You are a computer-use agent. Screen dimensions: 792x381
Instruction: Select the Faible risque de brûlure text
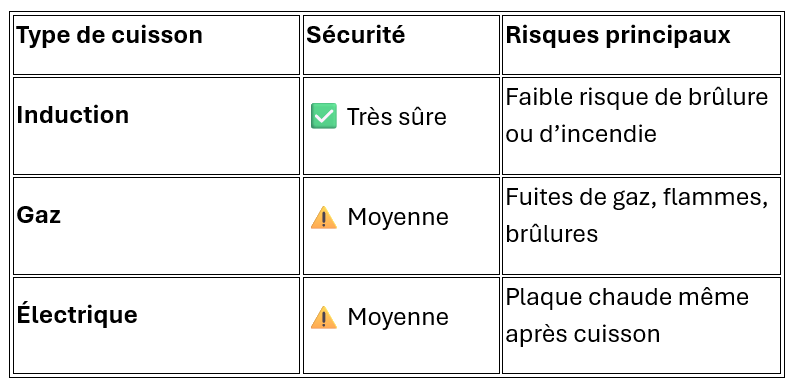[x=637, y=97]
